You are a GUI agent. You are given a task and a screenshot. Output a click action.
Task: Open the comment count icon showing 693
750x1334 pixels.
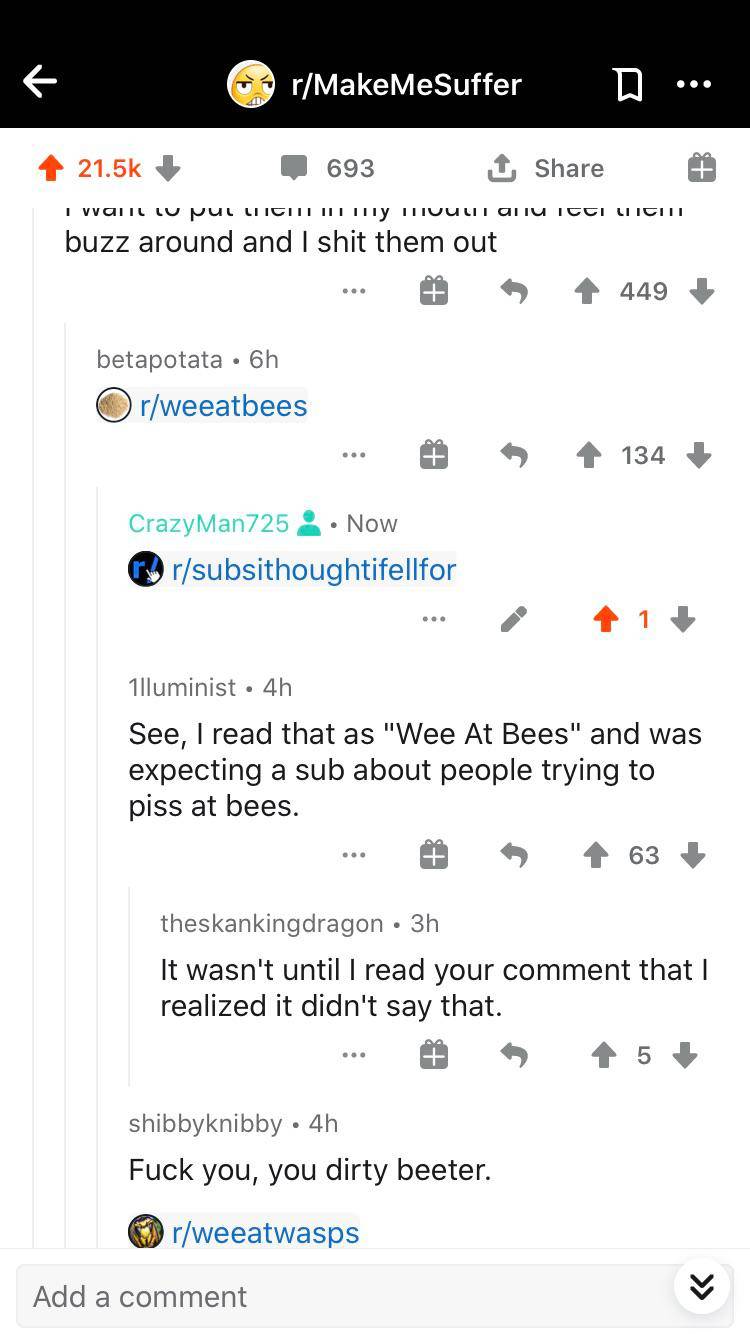pos(293,168)
